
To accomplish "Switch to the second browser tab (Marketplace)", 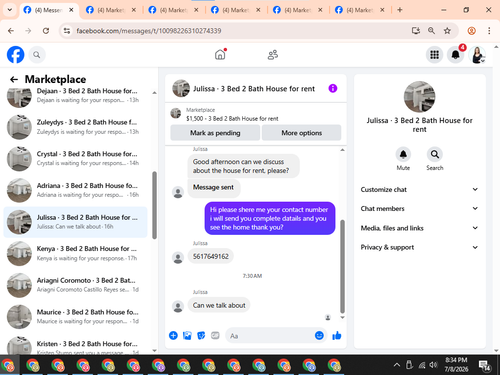I will [x=111, y=10].
